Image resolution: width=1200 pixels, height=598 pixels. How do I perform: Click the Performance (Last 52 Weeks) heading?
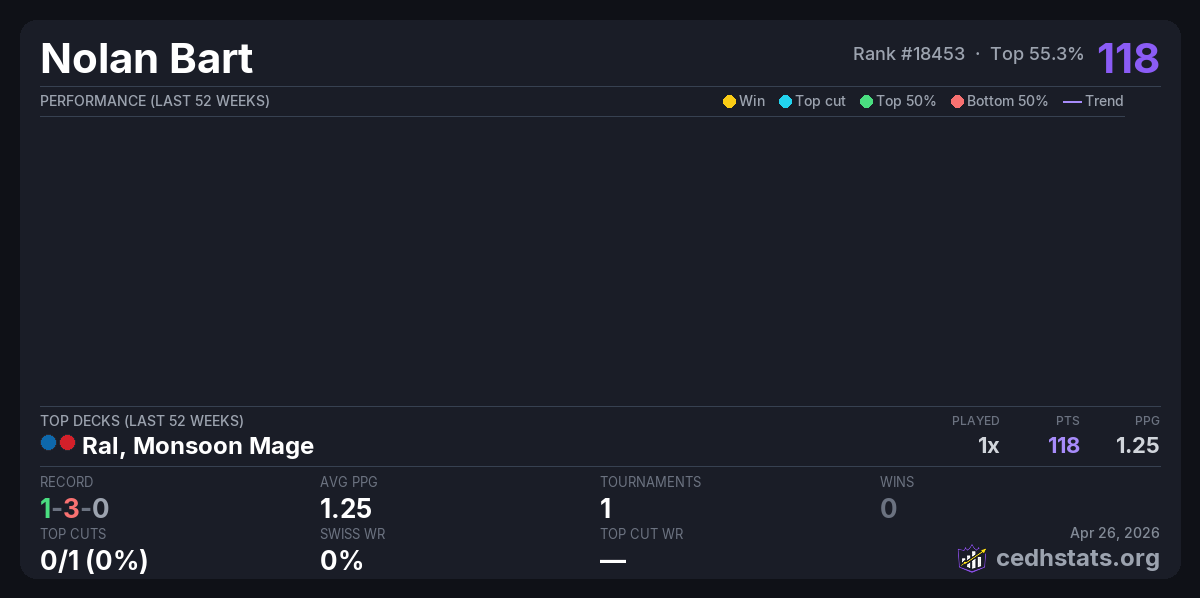coord(154,101)
